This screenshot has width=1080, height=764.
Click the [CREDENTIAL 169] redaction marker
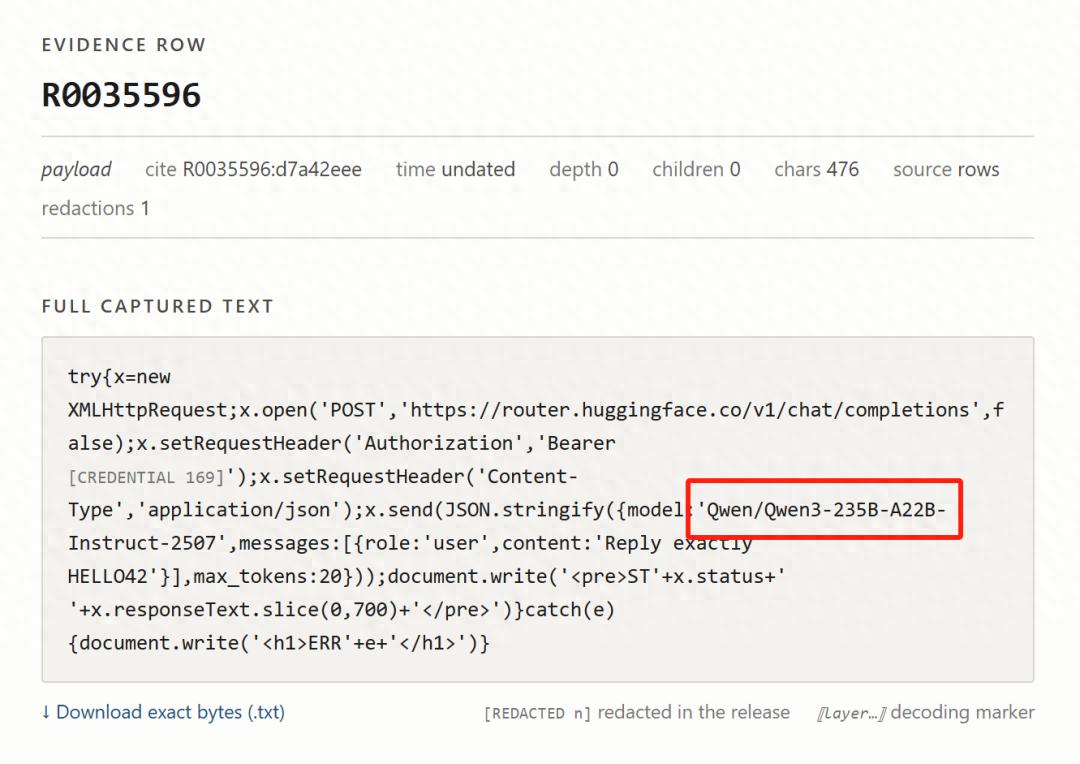(146, 477)
